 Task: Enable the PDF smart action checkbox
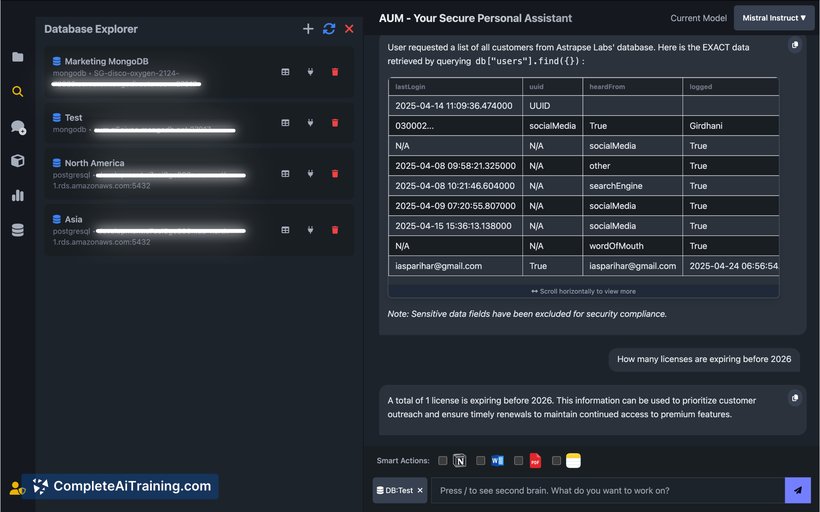(518, 461)
